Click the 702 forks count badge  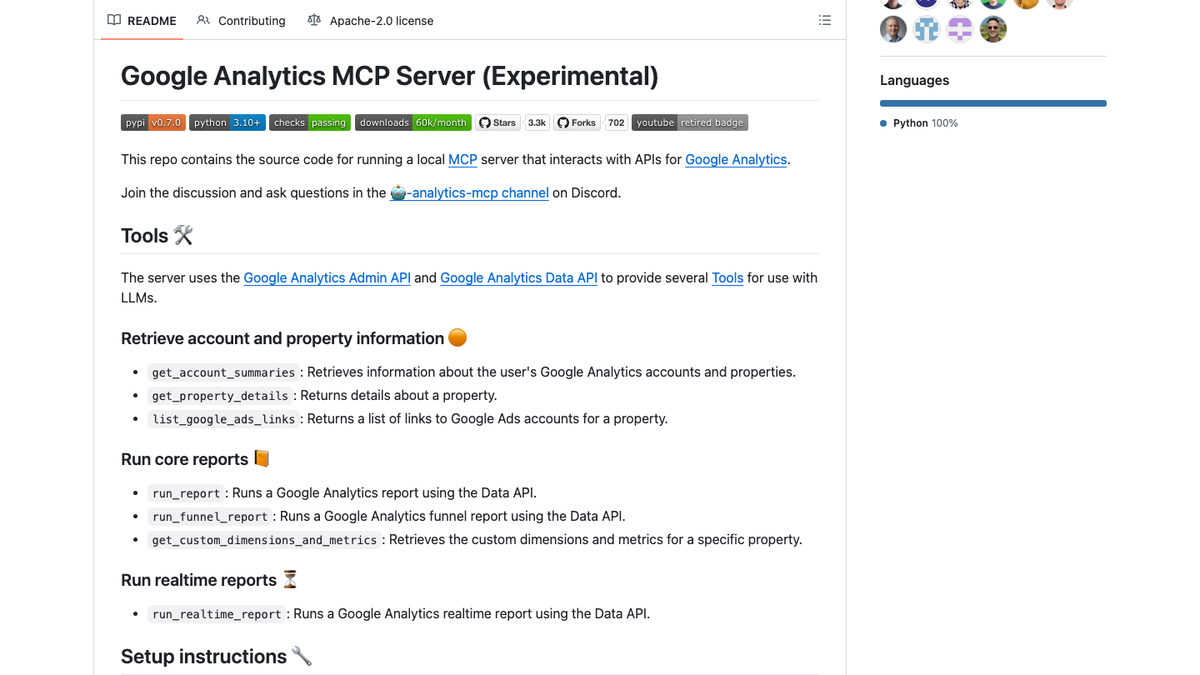click(616, 122)
